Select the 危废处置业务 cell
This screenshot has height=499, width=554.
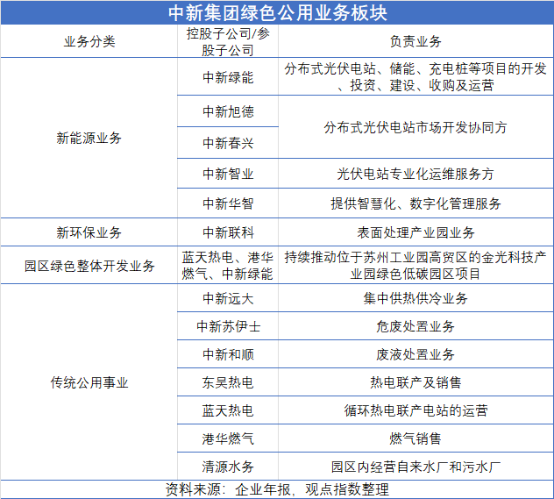tap(416, 326)
